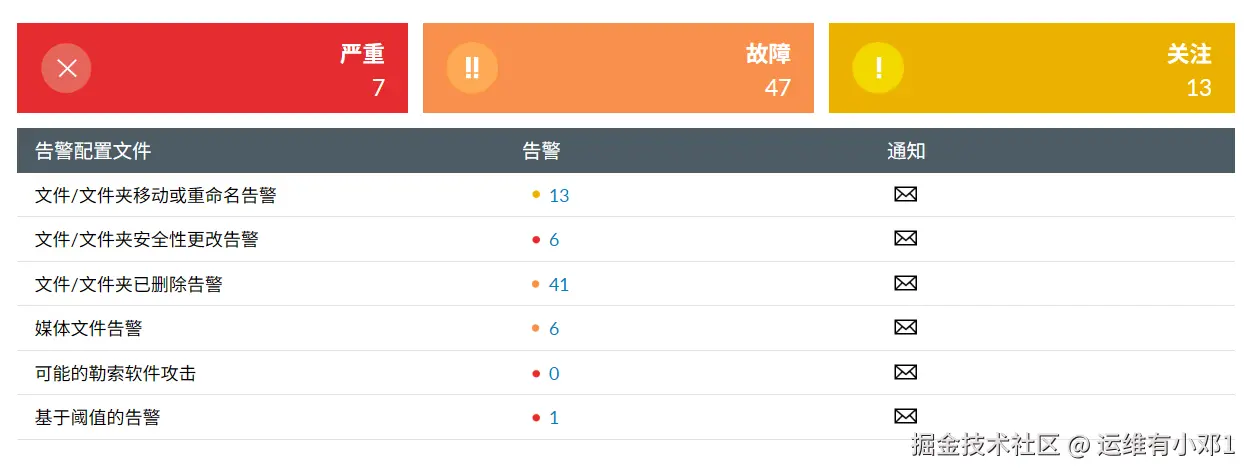Open the 41 deleted-file alerts link
This screenshot has width=1251, height=474.
coord(559,285)
